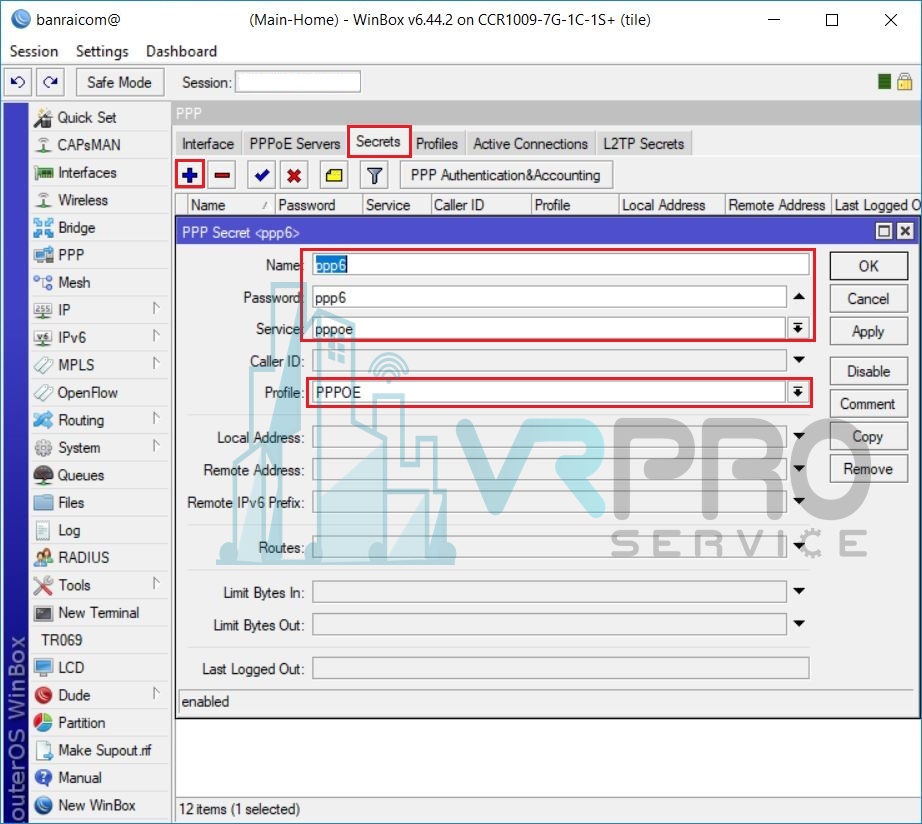Open the filter funnel tool
This screenshot has height=824, width=922.
pyautogui.click(x=374, y=175)
